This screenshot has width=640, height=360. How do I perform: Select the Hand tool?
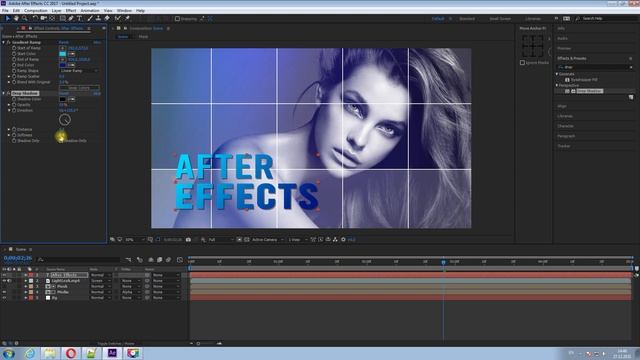coord(16,18)
